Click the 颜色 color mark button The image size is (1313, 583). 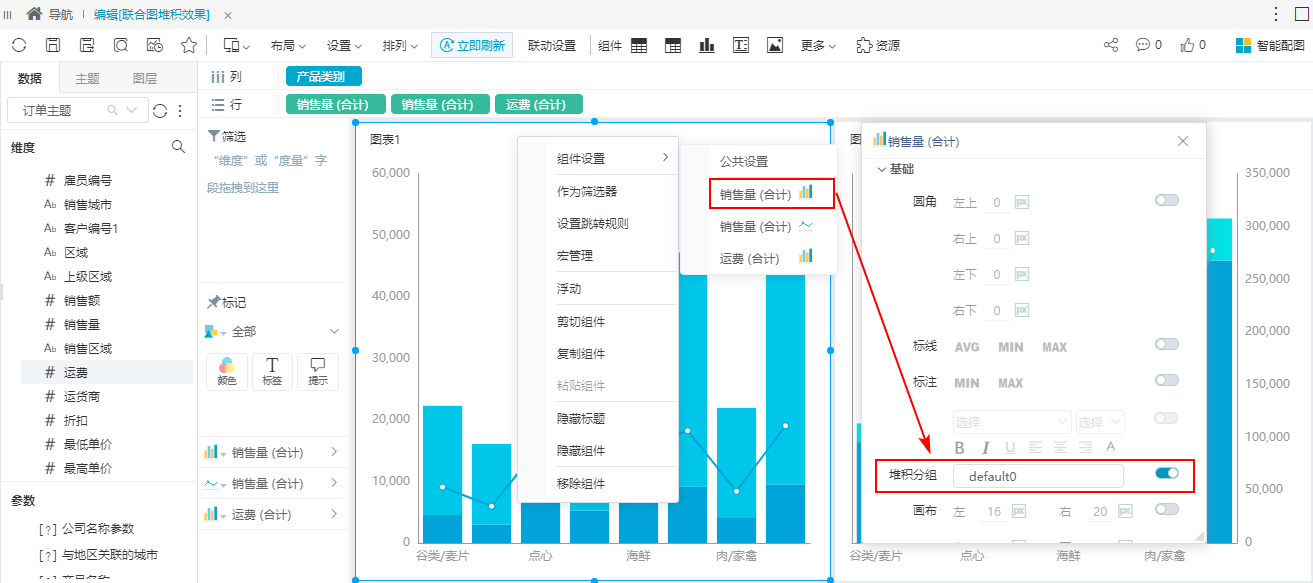(x=226, y=371)
